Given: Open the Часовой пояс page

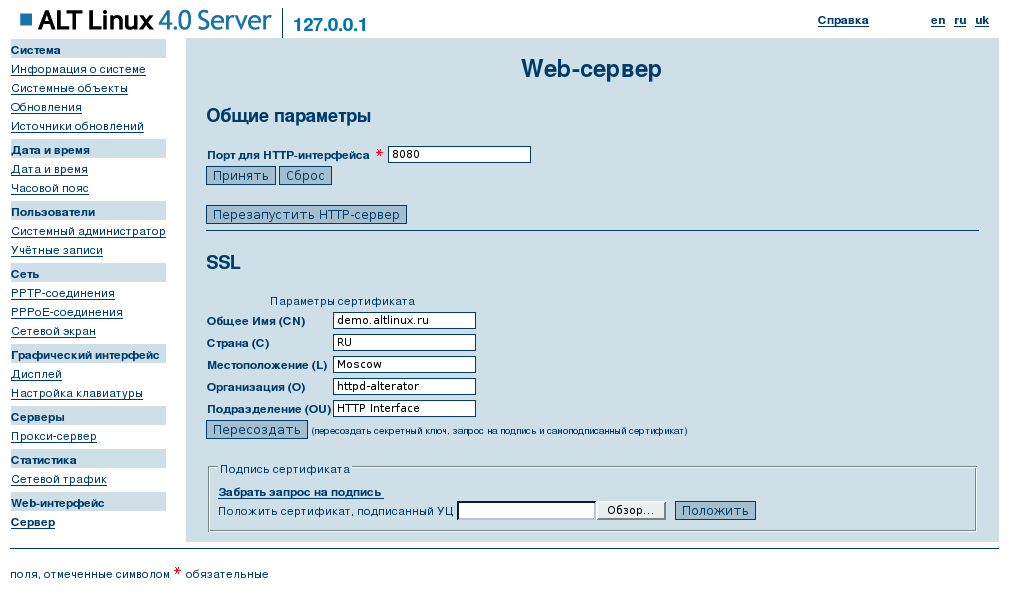Looking at the screenshot, I should [49, 188].
